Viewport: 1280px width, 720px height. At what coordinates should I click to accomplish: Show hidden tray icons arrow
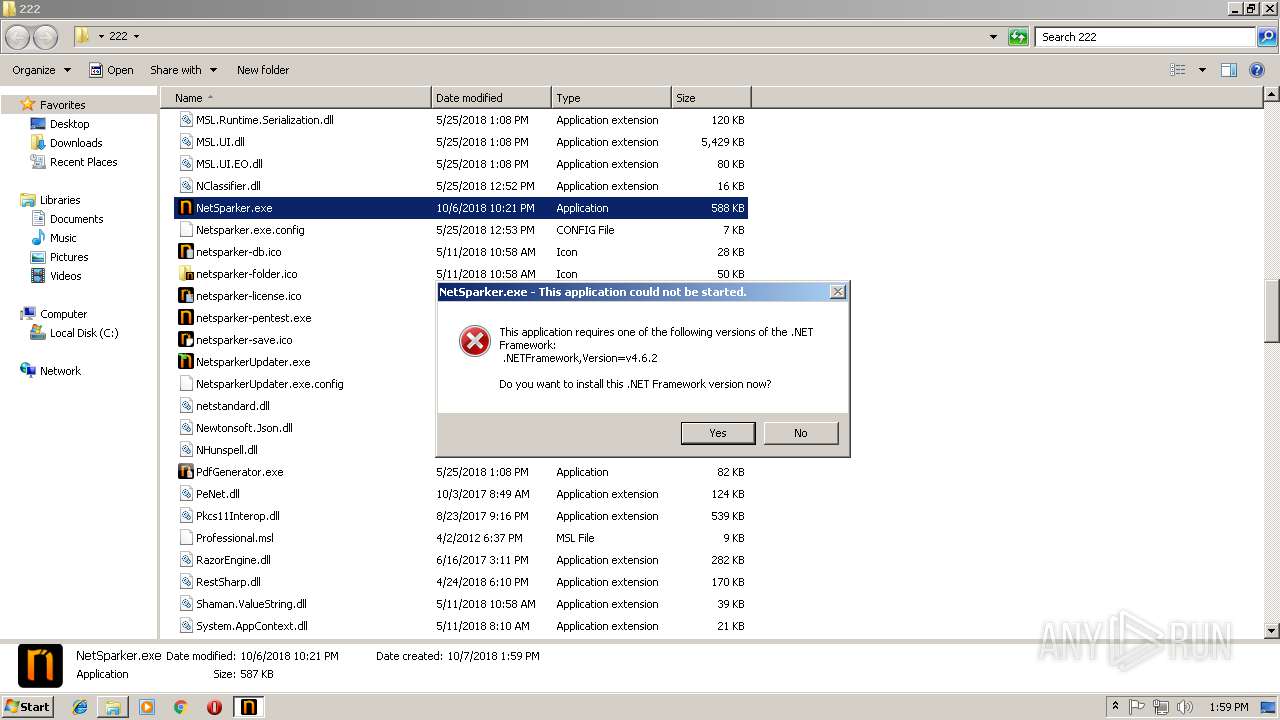coord(1116,707)
